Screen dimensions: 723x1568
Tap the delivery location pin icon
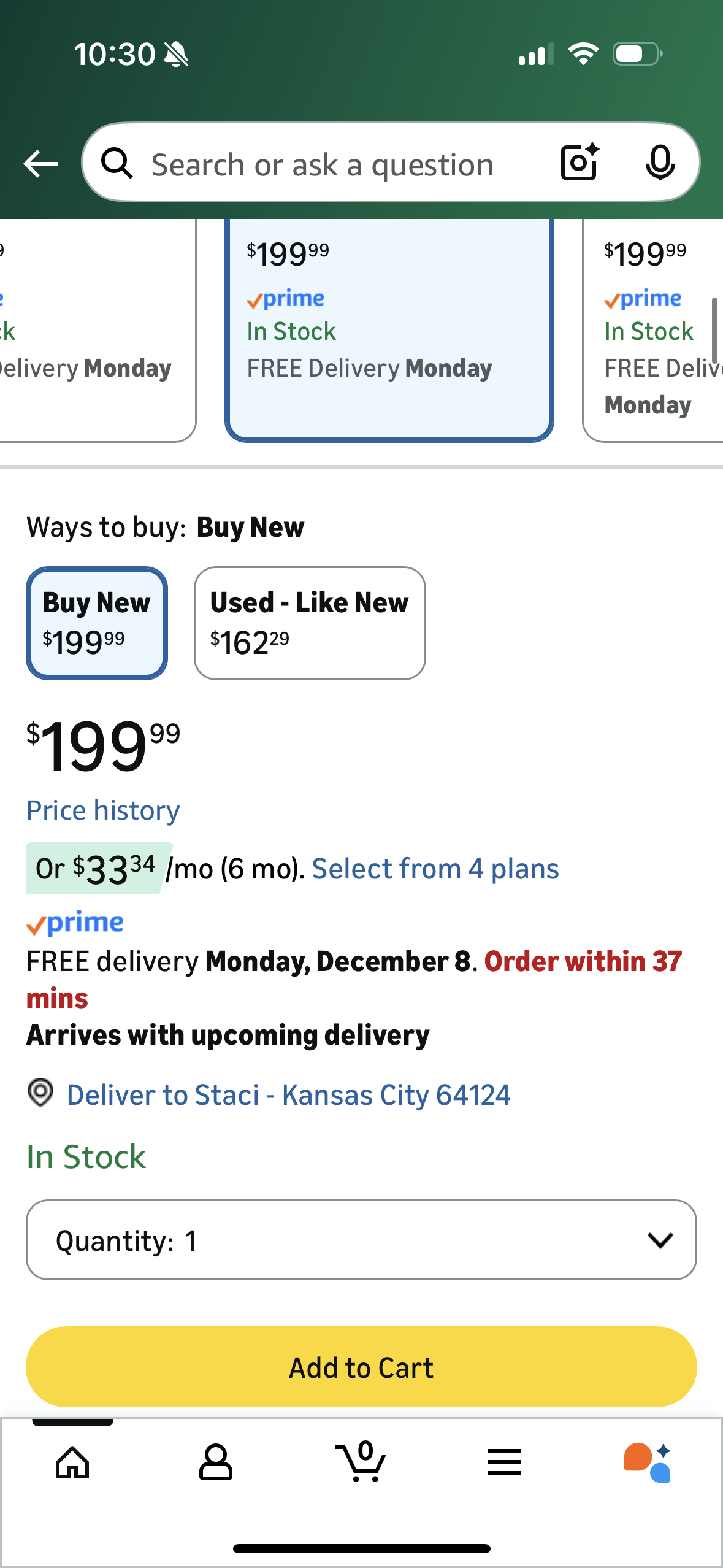click(x=40, y=1093)
